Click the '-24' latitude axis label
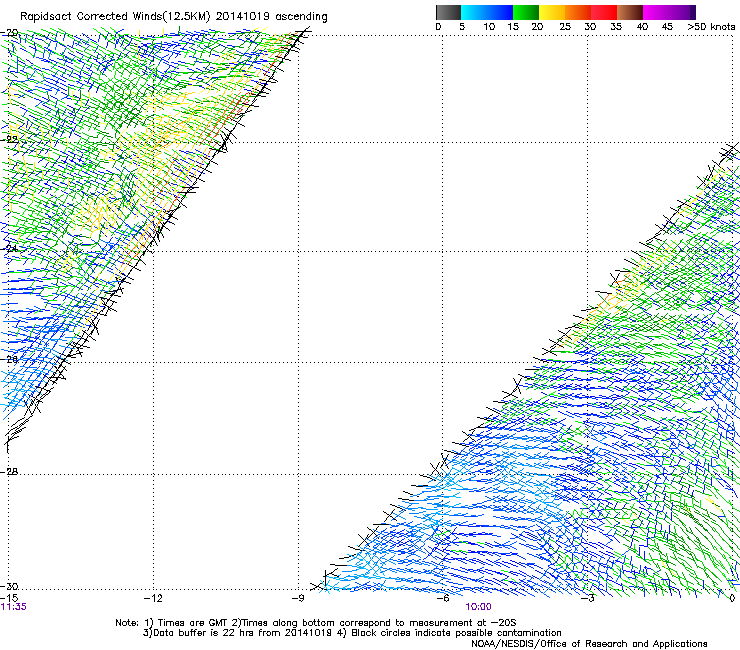The width and height of the screenshot is (740, 650). 9,248
